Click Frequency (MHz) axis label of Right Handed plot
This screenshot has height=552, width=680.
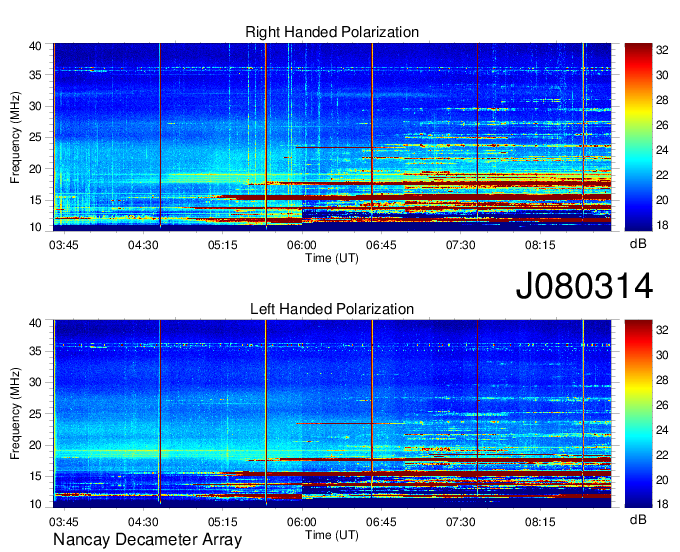[x=15, y=137]
